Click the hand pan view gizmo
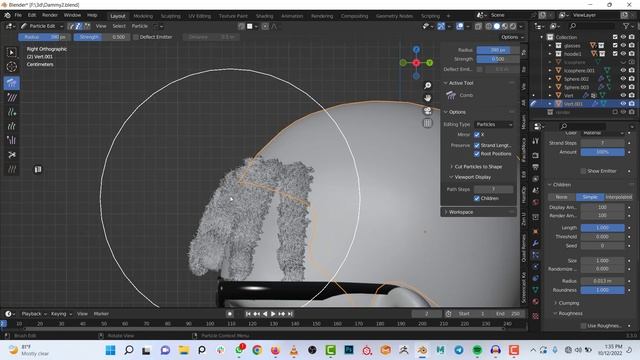The image size is (640, 360). tap(427, 98)
